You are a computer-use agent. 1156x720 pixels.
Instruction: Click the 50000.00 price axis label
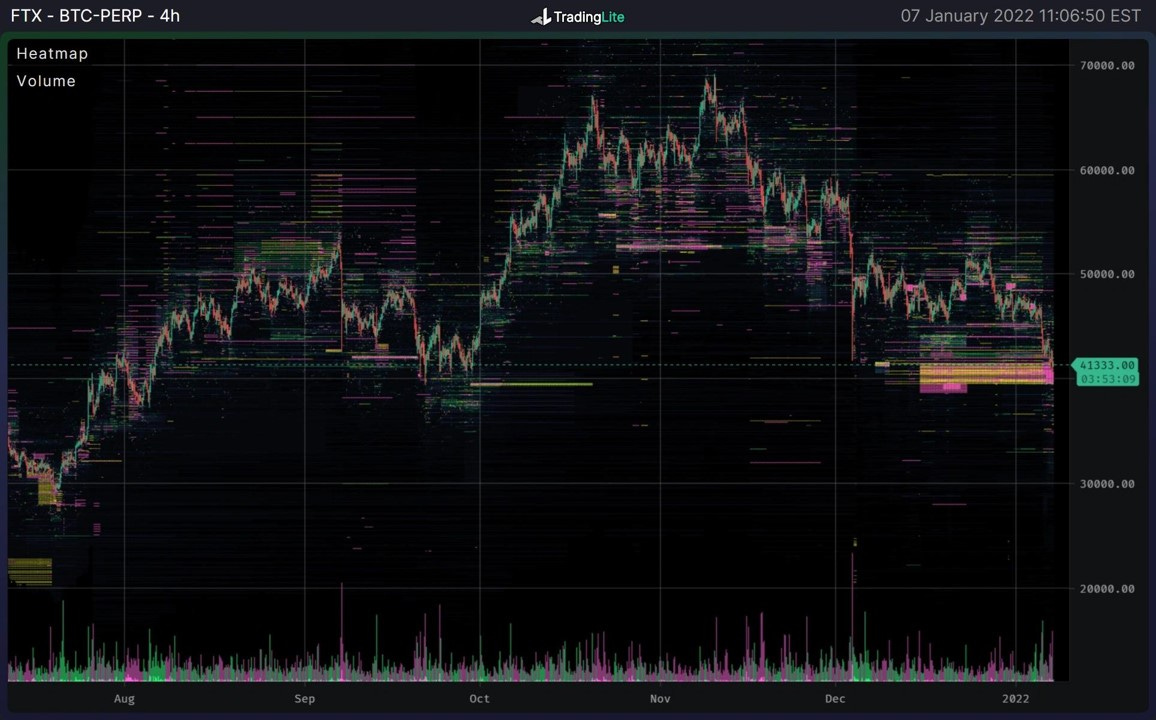tap(1107, 274)
